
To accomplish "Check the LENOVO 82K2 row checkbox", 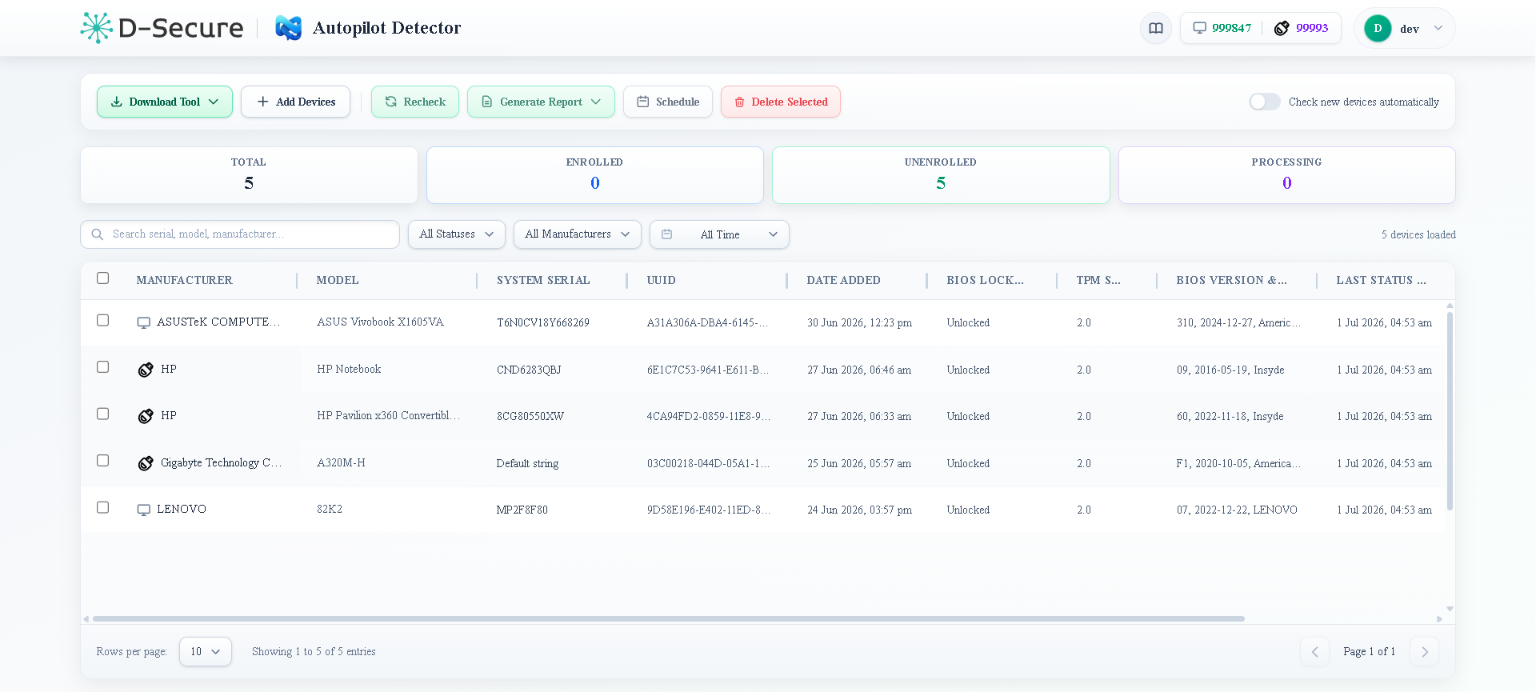I will click(103, 507).
